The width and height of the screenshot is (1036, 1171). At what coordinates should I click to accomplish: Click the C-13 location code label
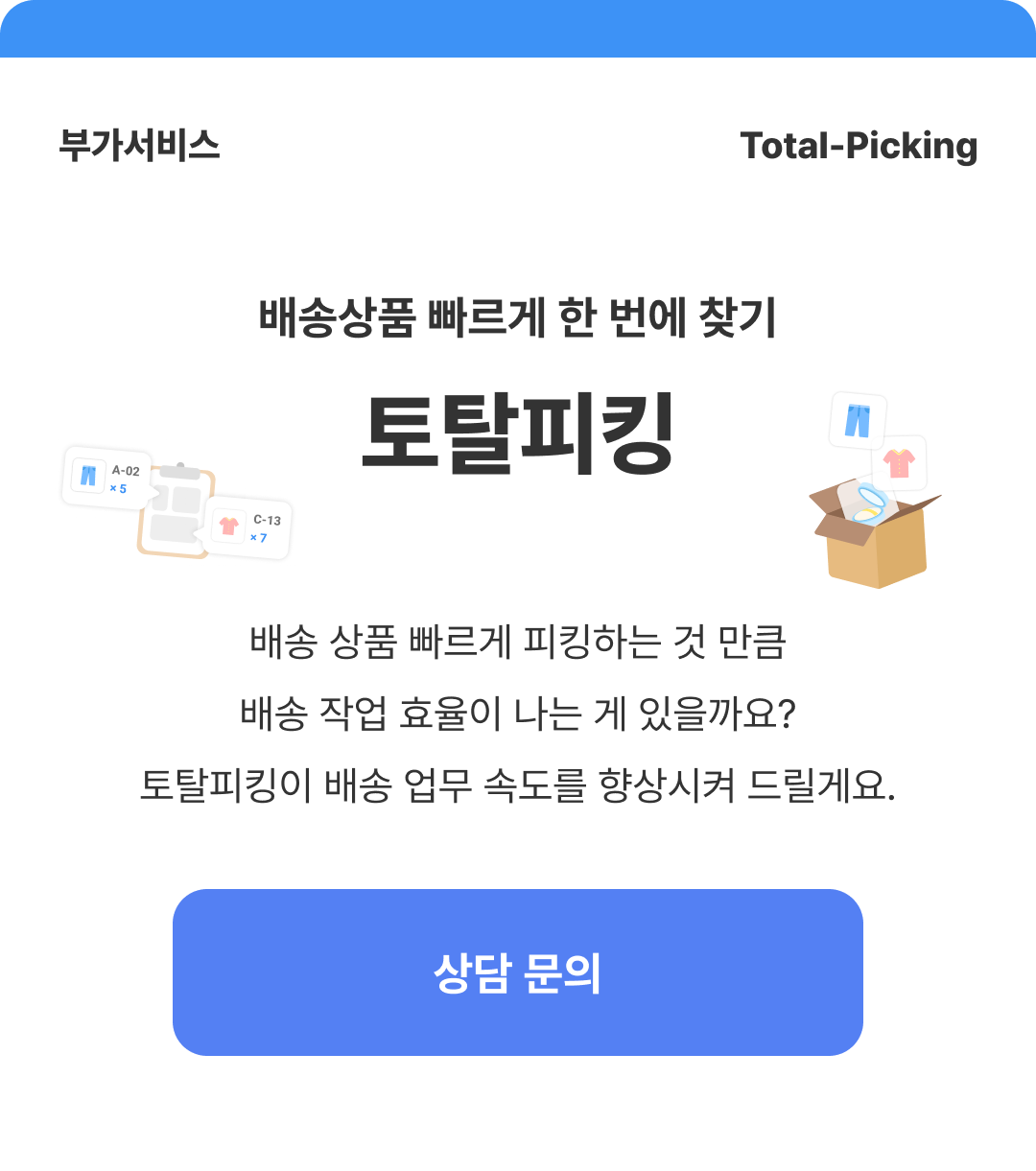[x=267, y=520]
